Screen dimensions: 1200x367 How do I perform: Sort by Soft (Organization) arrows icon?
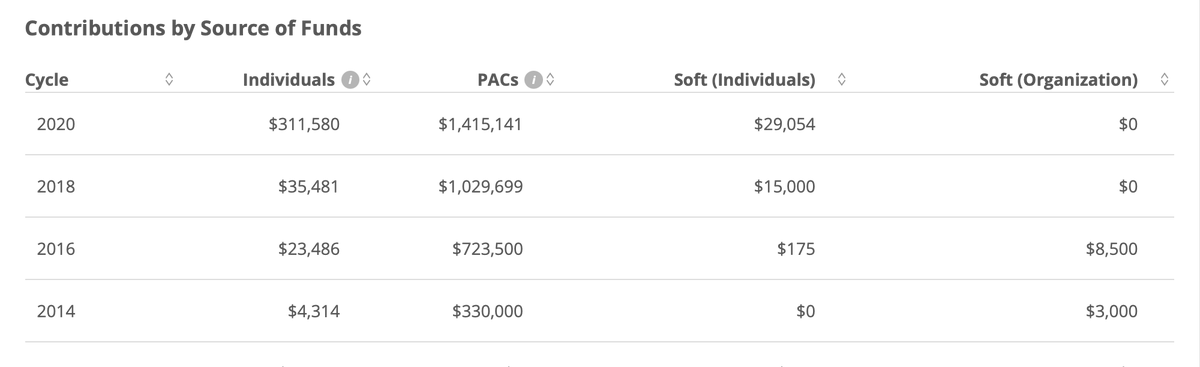[x=1164, y=79]
